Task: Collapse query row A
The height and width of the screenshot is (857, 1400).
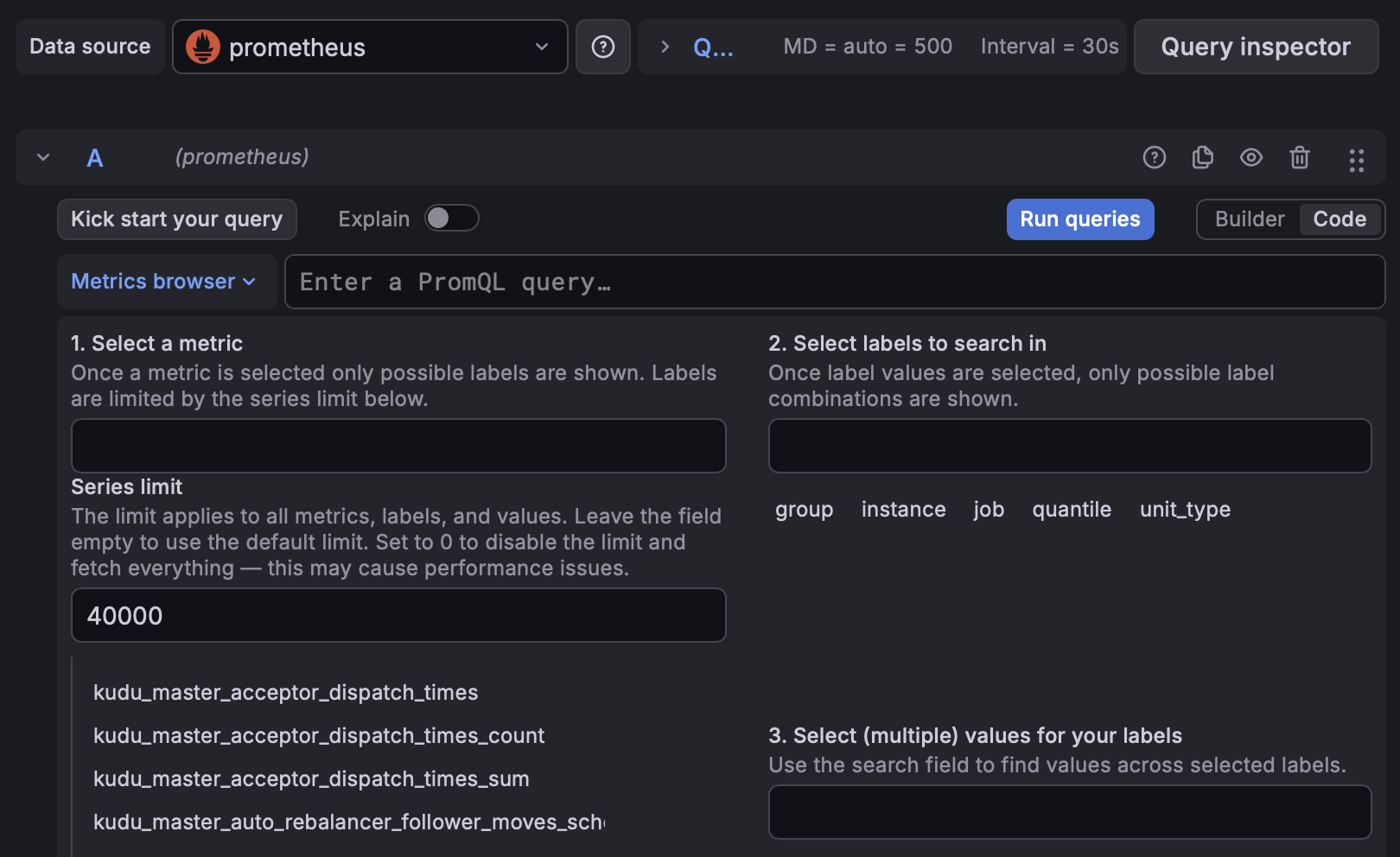Action: 43,157
